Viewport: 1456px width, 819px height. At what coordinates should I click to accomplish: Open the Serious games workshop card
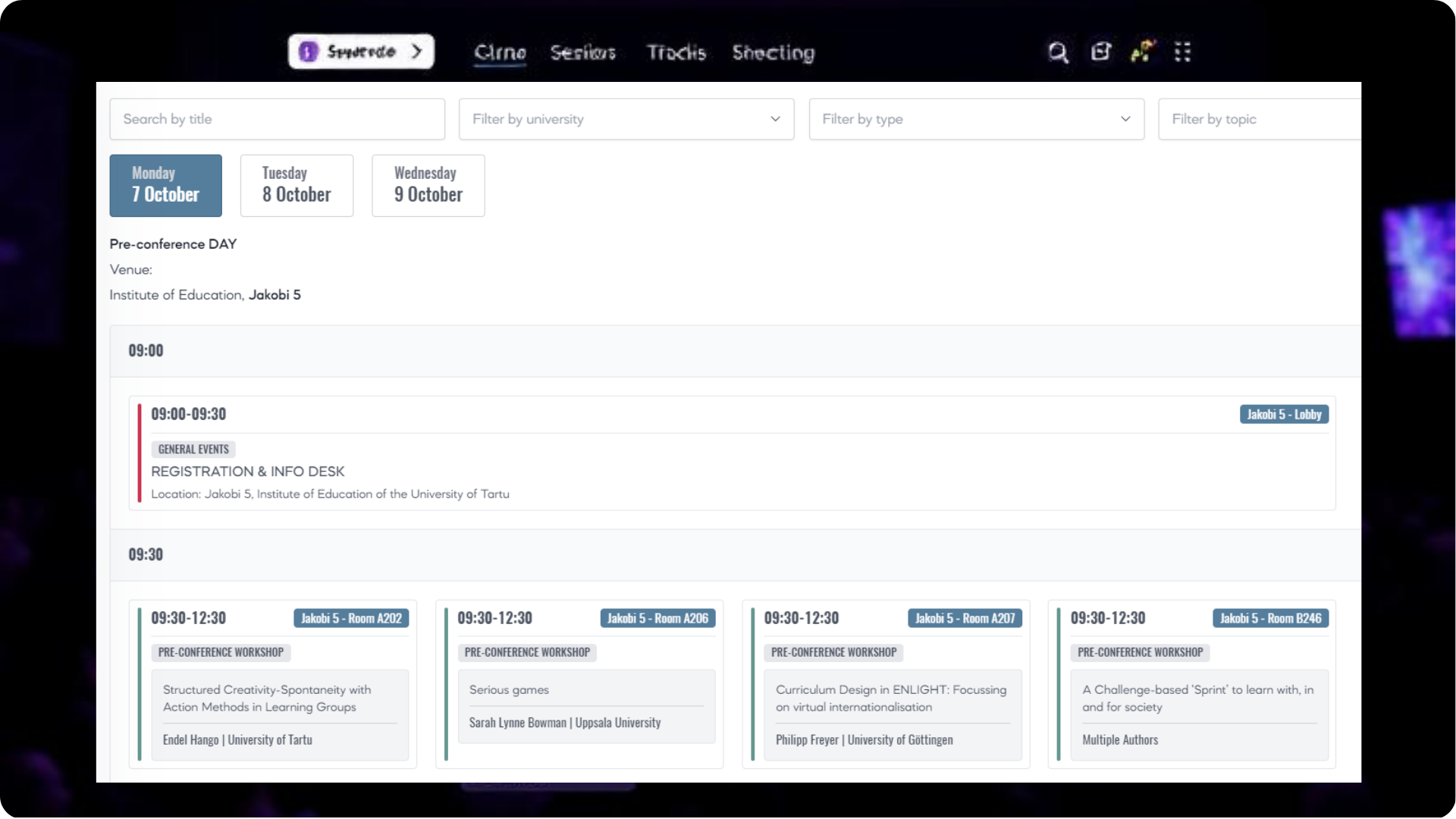point(509,690)
